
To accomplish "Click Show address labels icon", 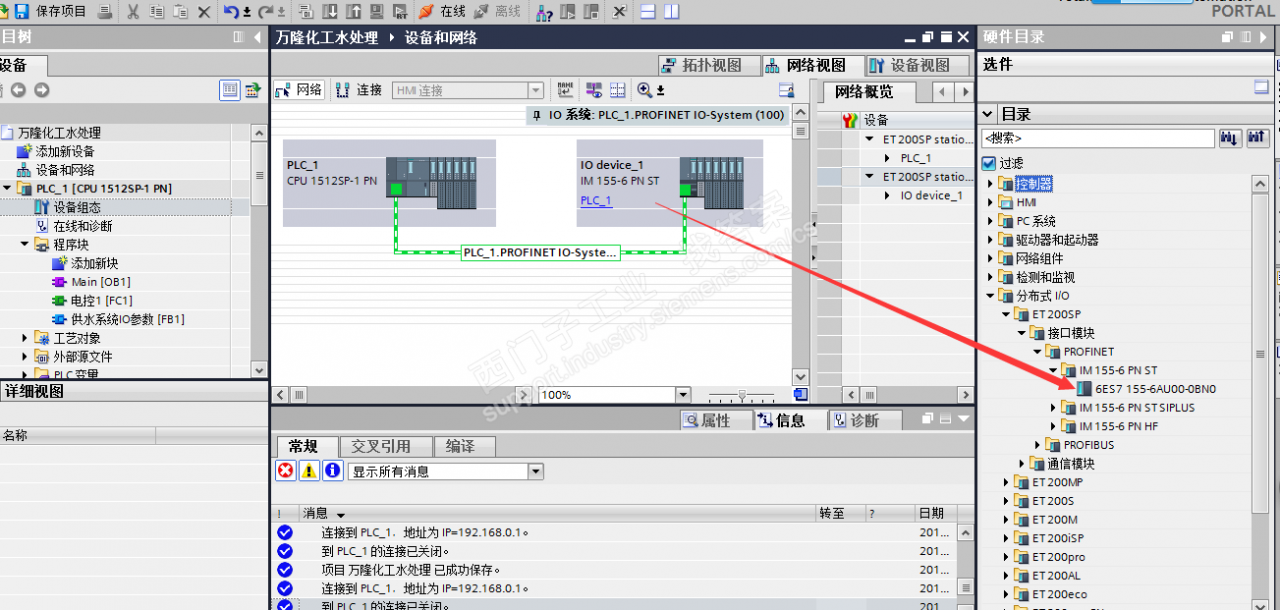I will 593,90.
